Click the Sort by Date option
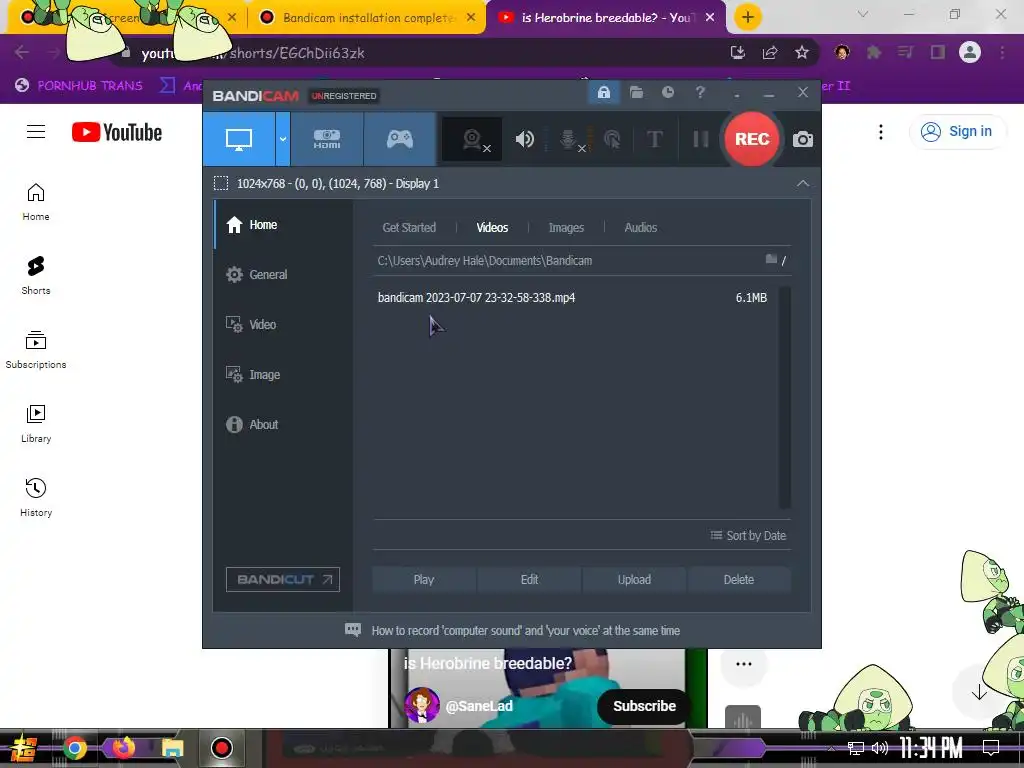This screenshot has height=768, width=1024. click(x=748, y=536)
